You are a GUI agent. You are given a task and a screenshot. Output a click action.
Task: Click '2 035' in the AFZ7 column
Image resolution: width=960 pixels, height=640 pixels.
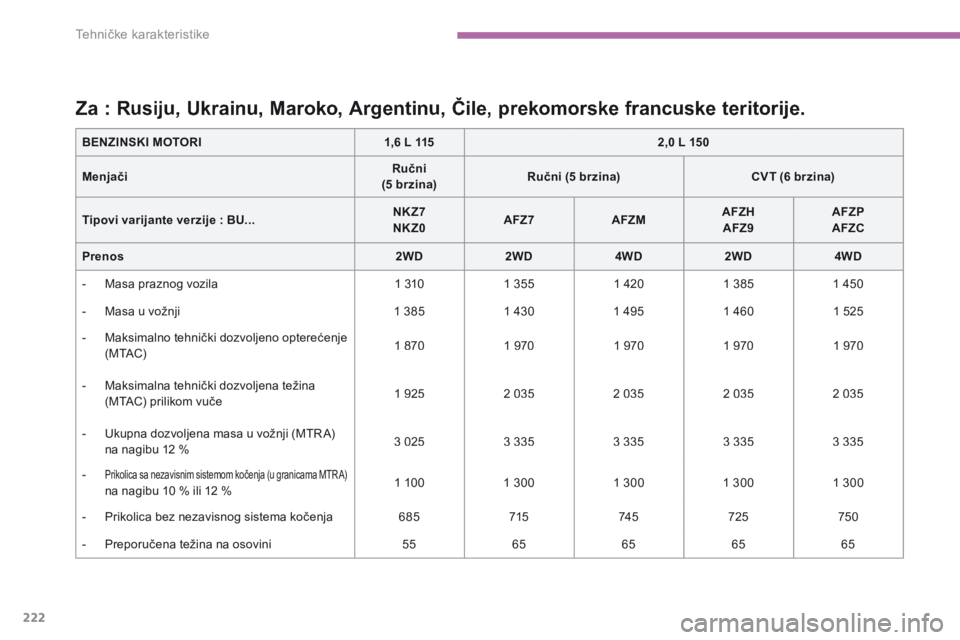coord(519,393)
